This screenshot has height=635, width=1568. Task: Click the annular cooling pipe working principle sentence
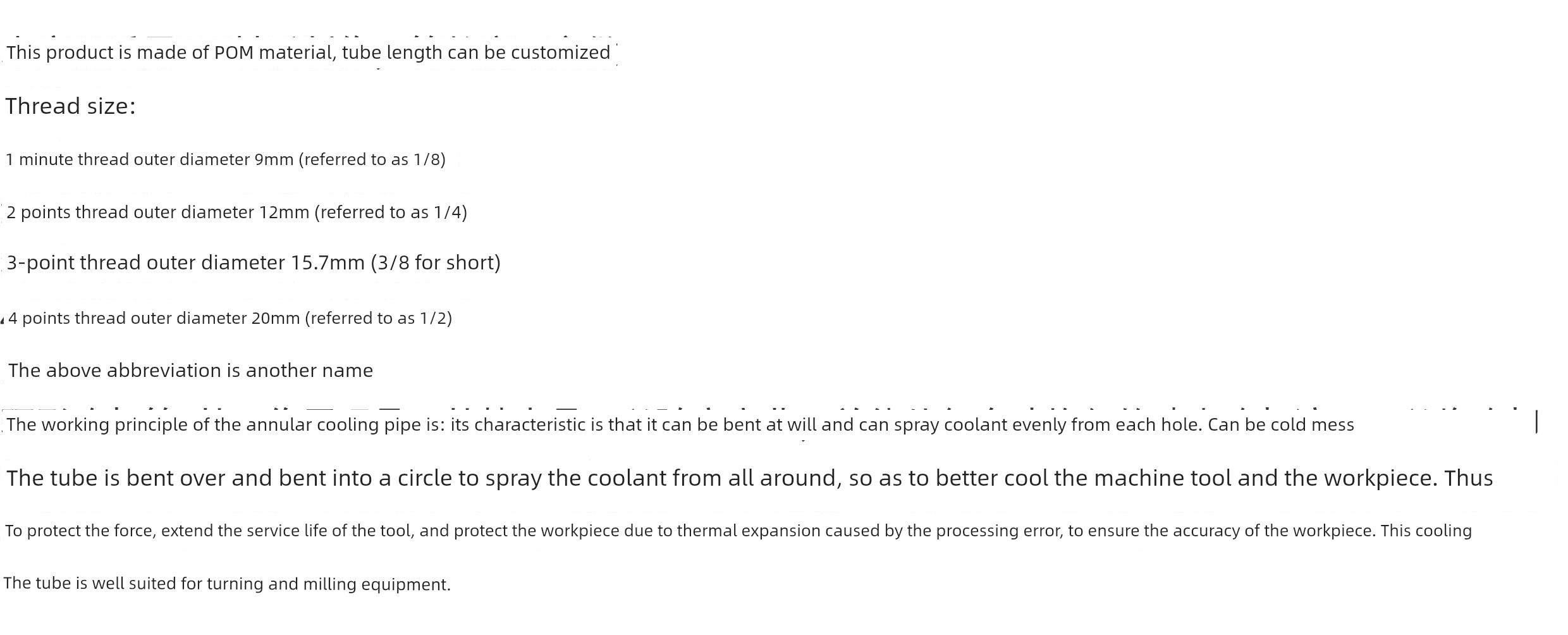coord(680,424)
